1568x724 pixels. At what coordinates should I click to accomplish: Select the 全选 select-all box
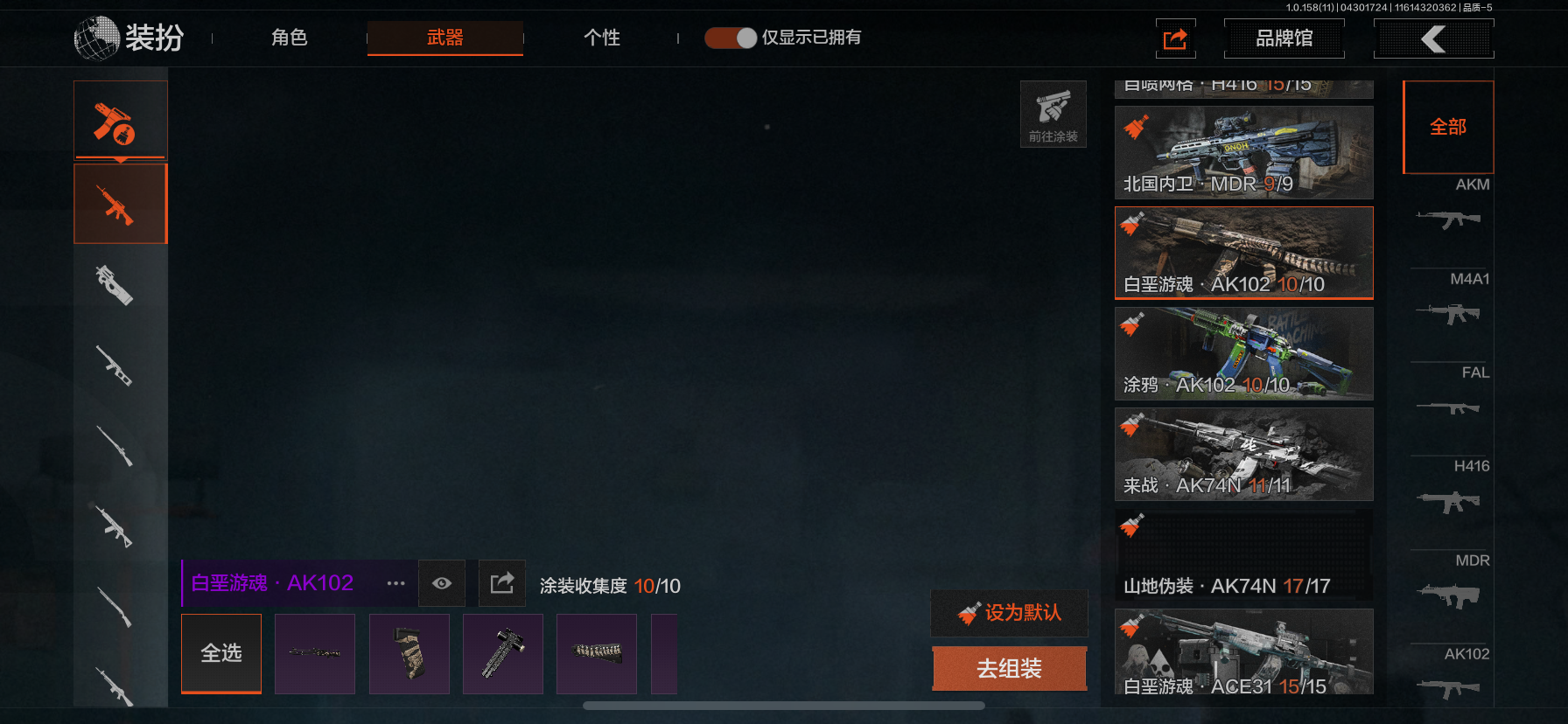click(221, 653)
